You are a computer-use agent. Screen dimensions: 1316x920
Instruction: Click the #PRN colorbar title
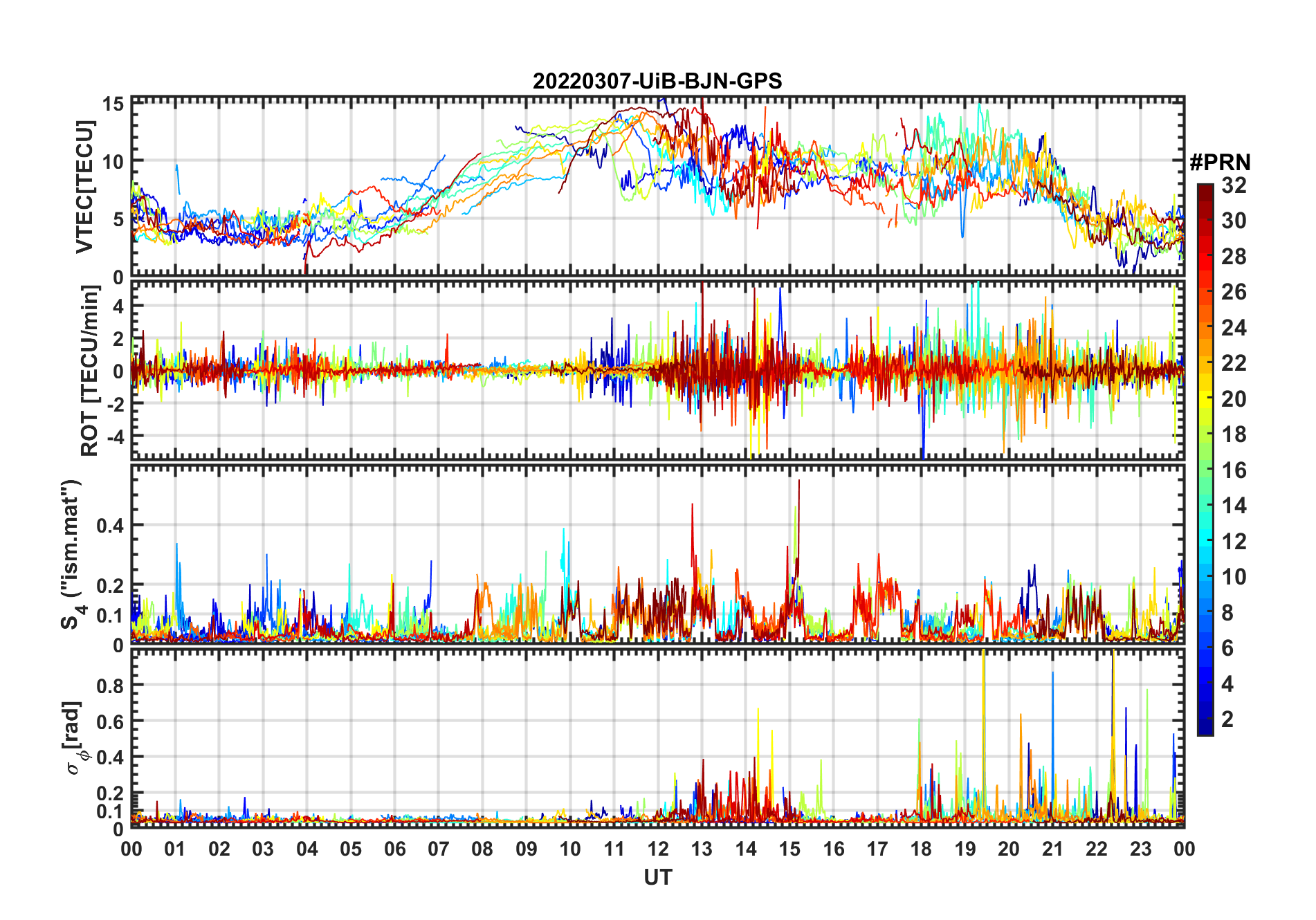[x=1220, y=163]
